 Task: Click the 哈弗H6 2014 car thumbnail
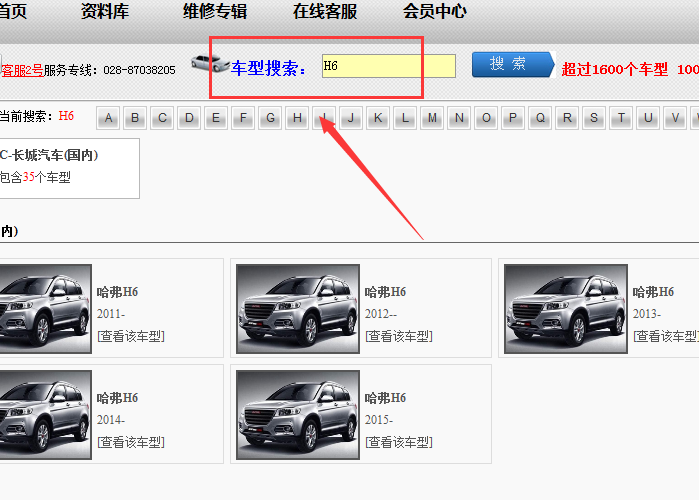coord(45,415)
